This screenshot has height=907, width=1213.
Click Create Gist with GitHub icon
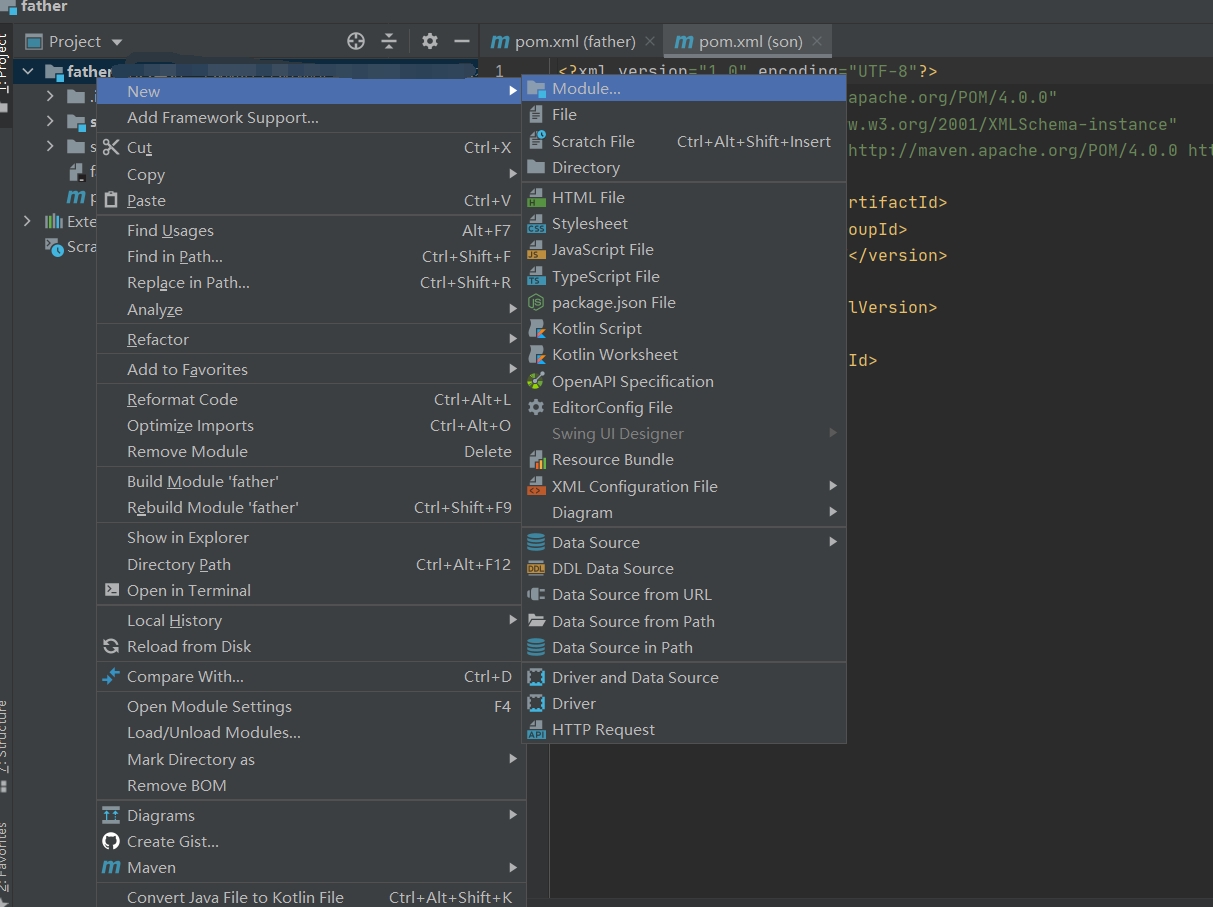coord(172,841)
